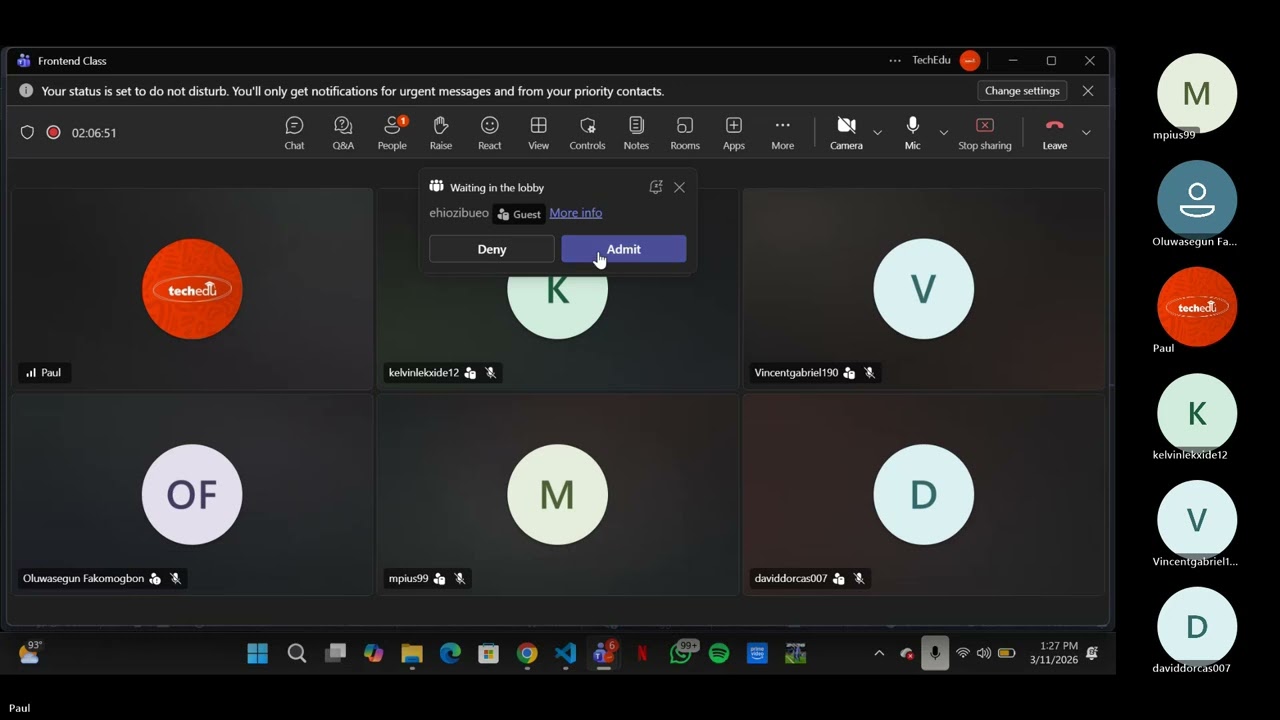Select Vincentgabriel190 video tile
The height and width of the screenshot is (720, 1280).
tap(924, 289)
